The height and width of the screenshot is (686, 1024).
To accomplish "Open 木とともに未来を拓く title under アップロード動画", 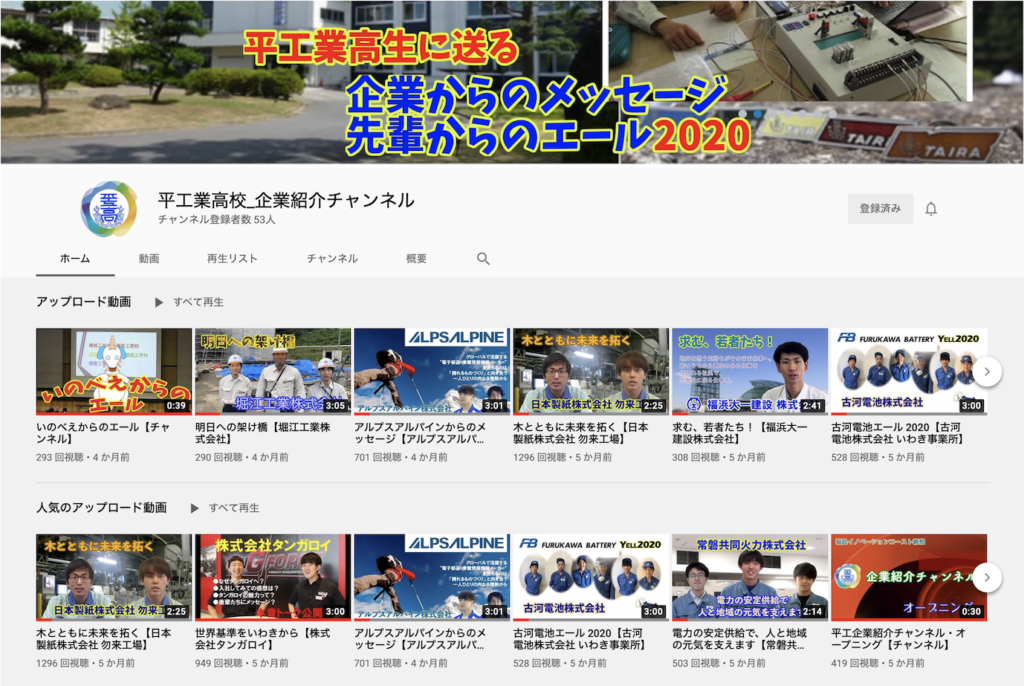I will click(x=581, y=433).
